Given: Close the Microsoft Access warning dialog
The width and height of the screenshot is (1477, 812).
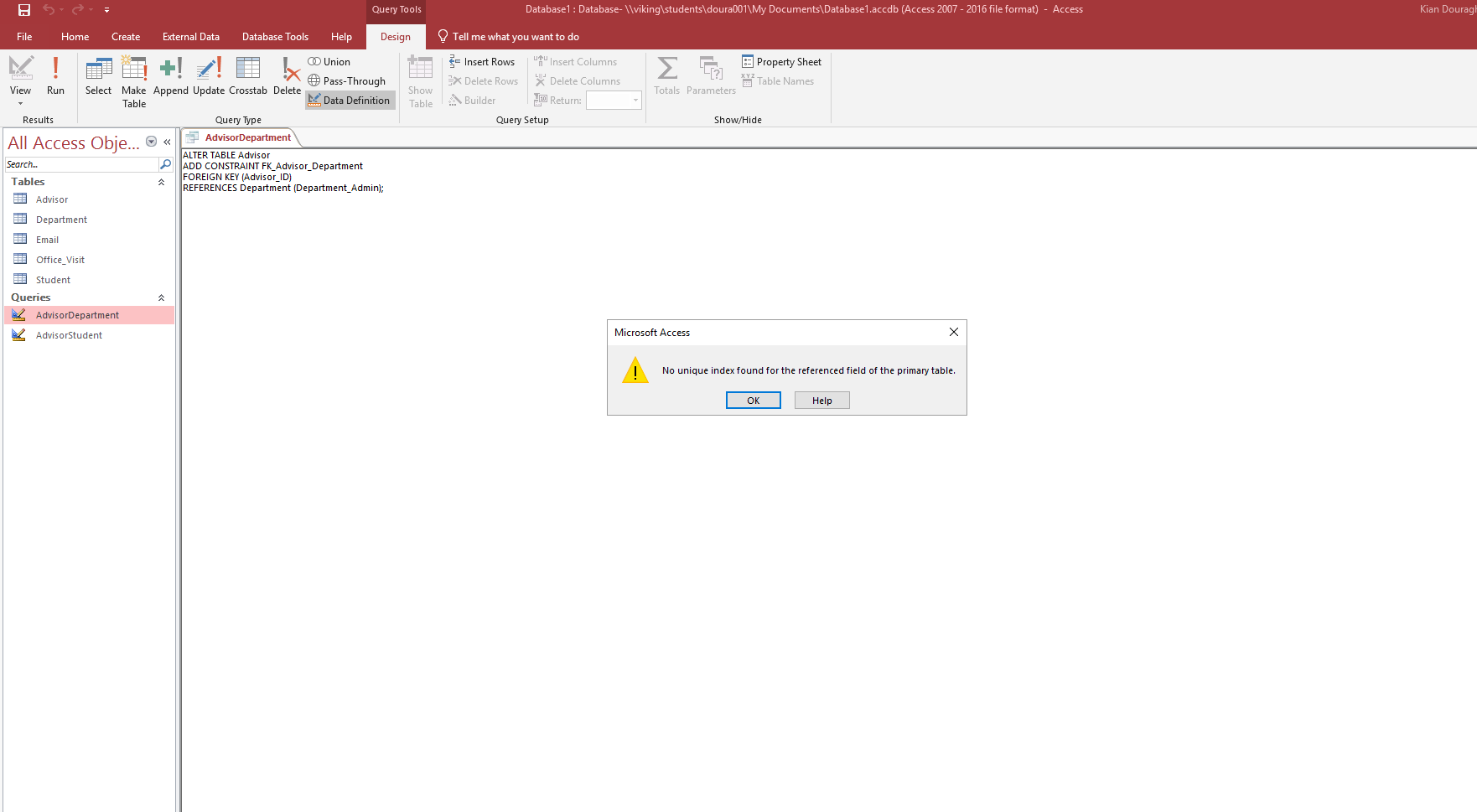Looking at the screenshot, I should [x=953, y=333].
